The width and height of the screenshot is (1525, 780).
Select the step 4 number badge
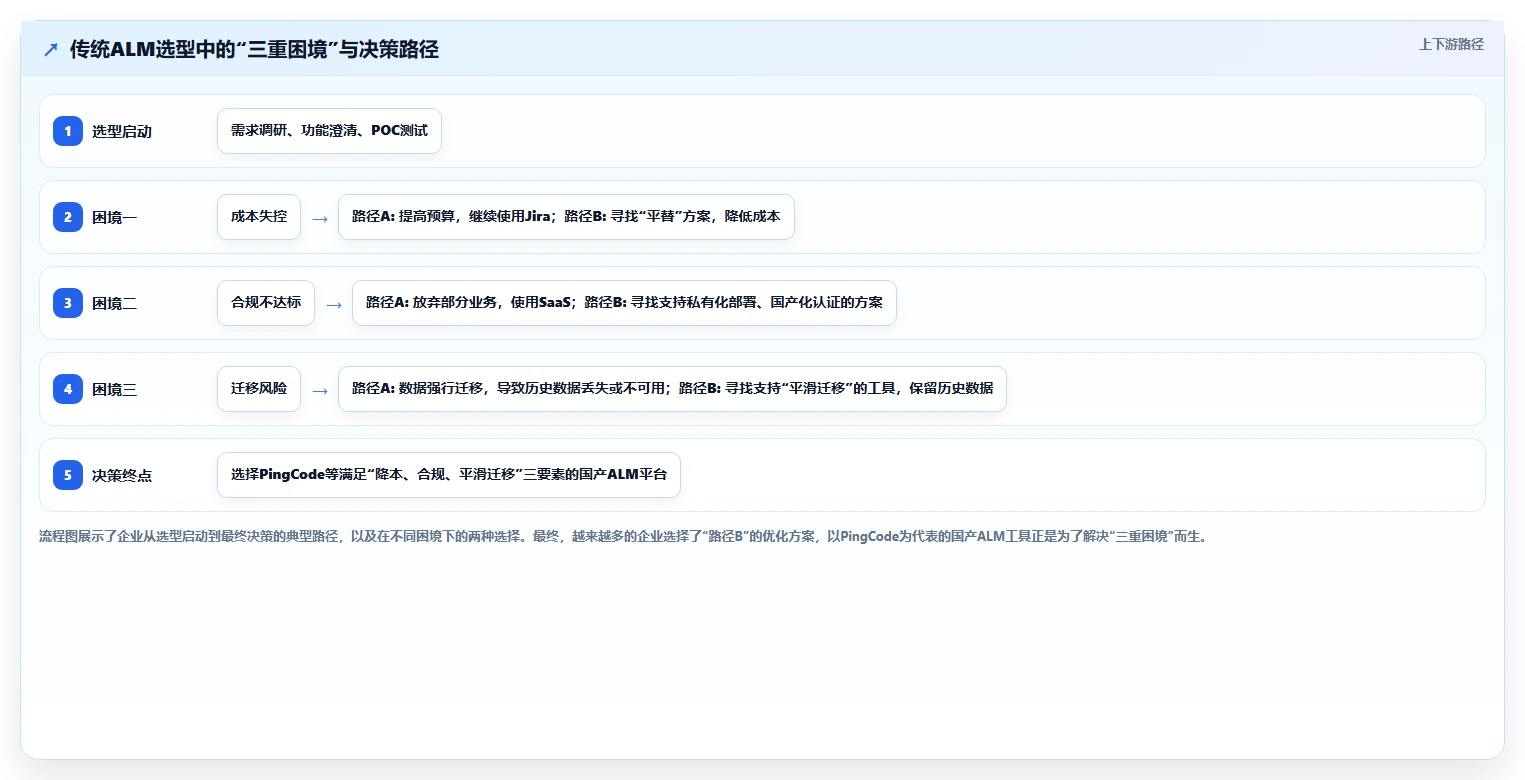pyautogui.click(x=68, y=389)
